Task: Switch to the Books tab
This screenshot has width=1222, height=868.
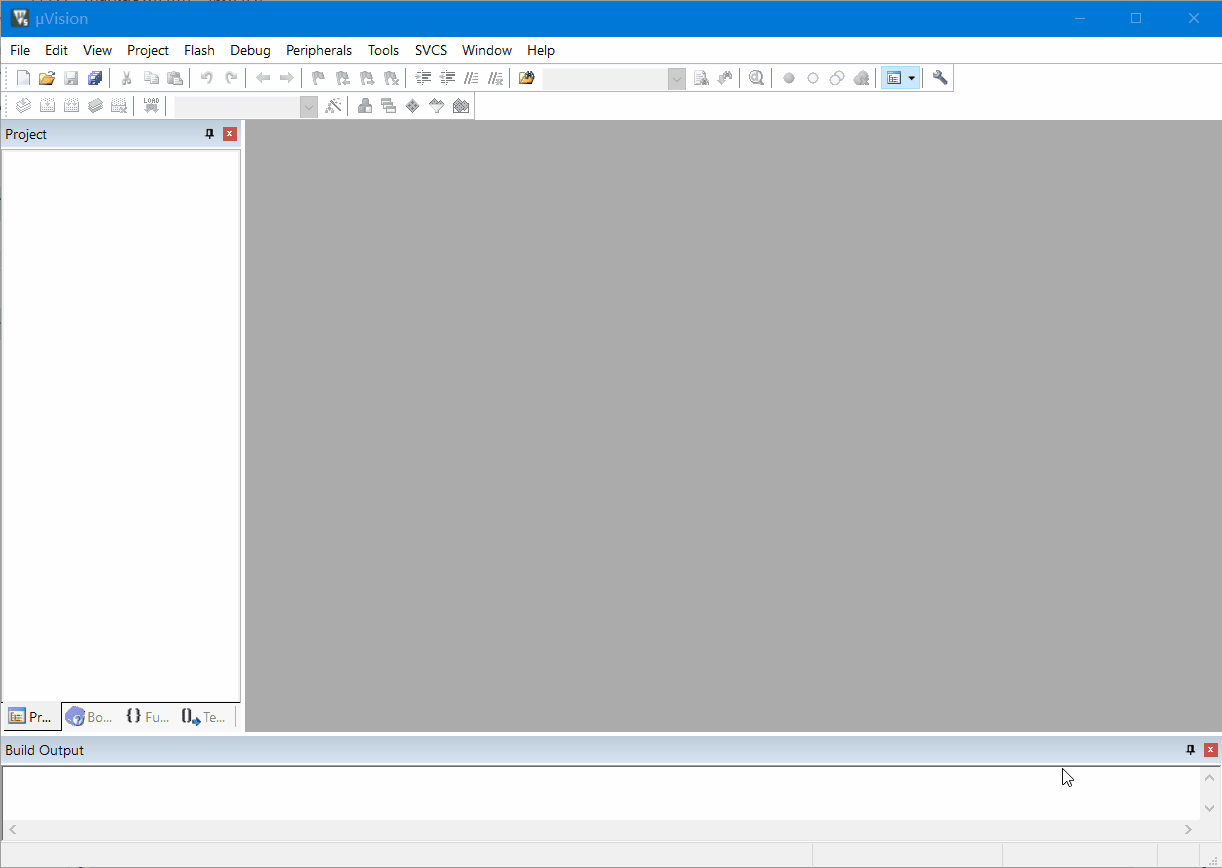Action: click(89, 717)
